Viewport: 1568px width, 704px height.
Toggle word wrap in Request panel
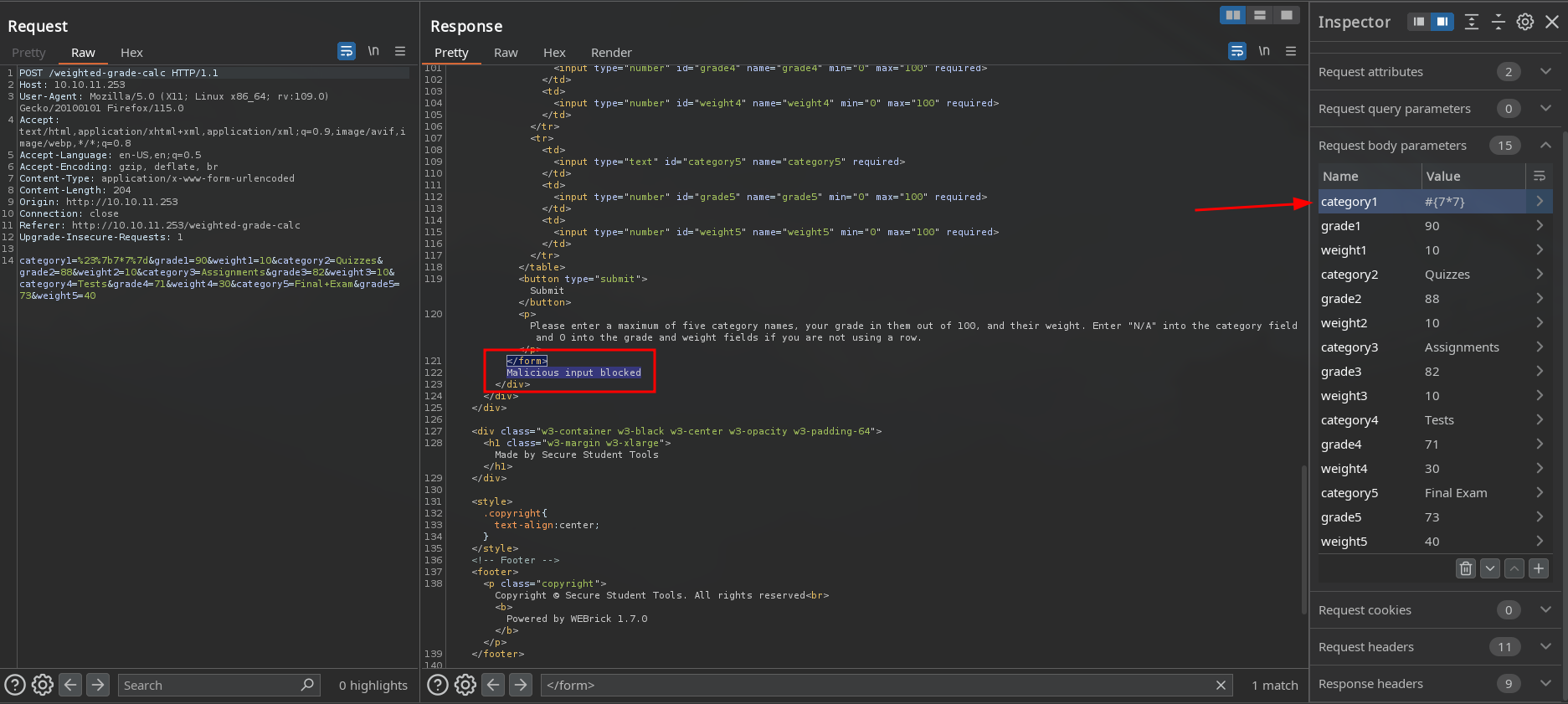pos(347,51)
